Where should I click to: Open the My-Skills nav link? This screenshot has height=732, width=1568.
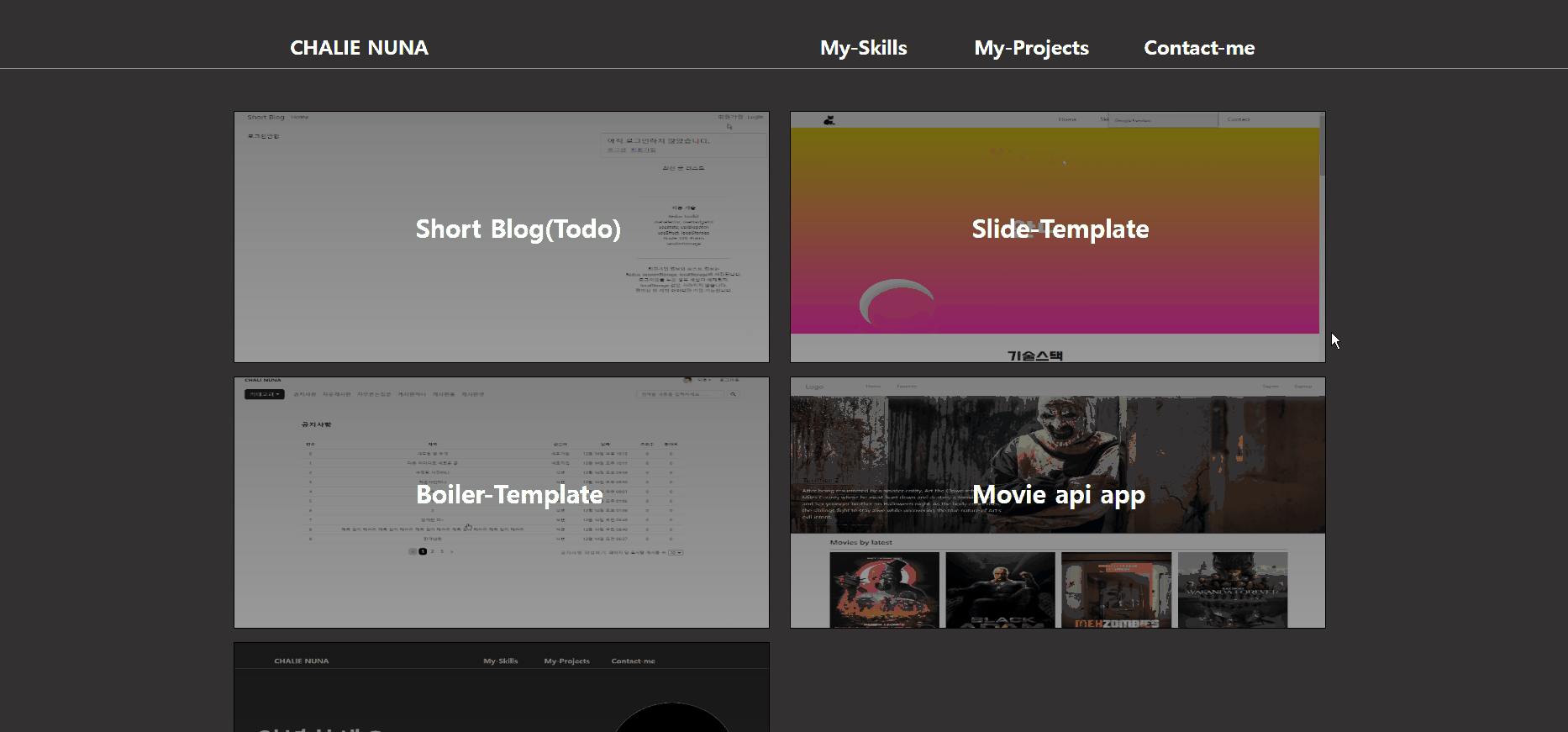tap(863, 48)
